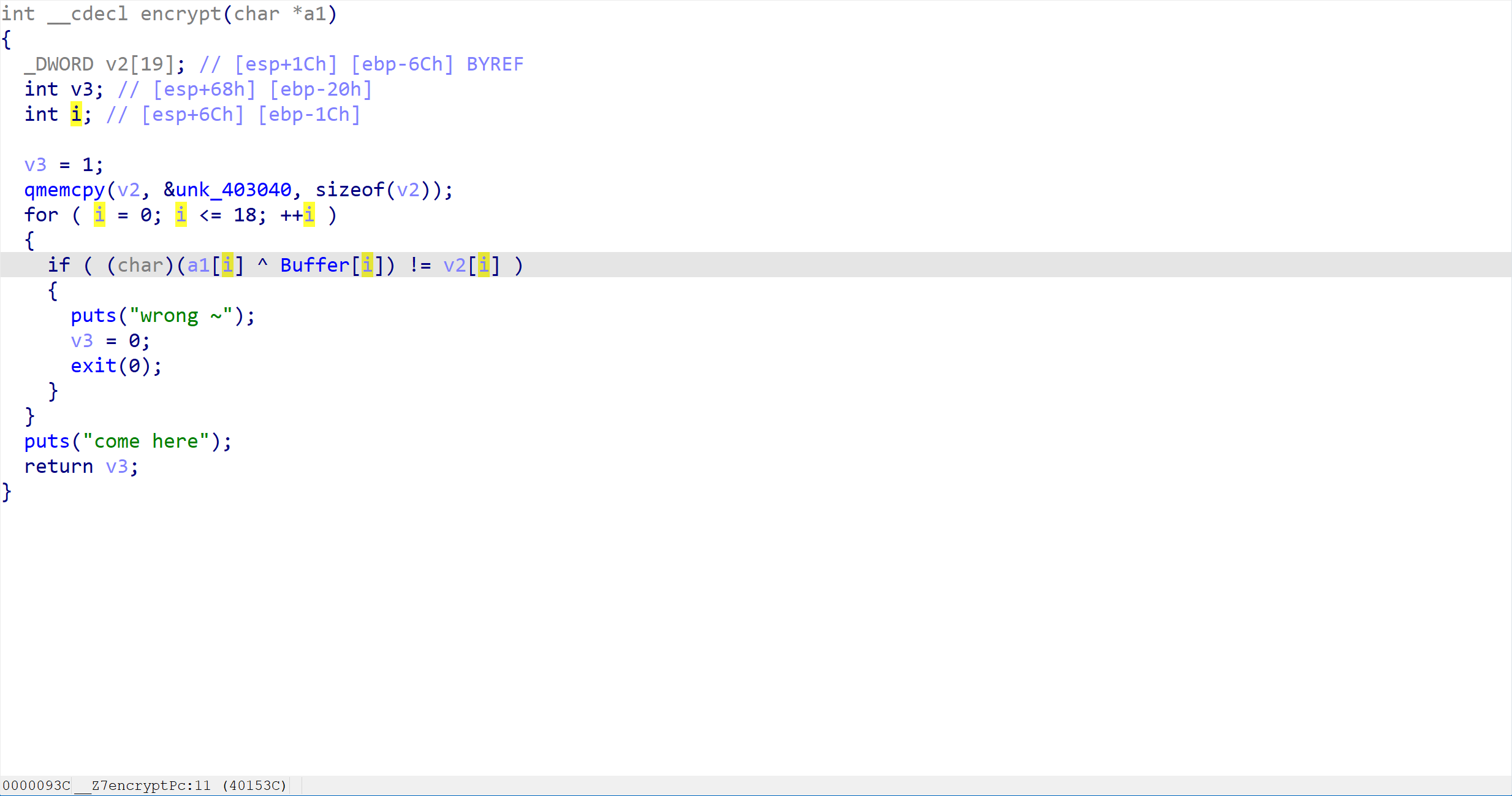This screenshot has width=1512, height=796.
Task: Click v3 in "v3 = 1" assignment
Action: [x=35, y=164]
